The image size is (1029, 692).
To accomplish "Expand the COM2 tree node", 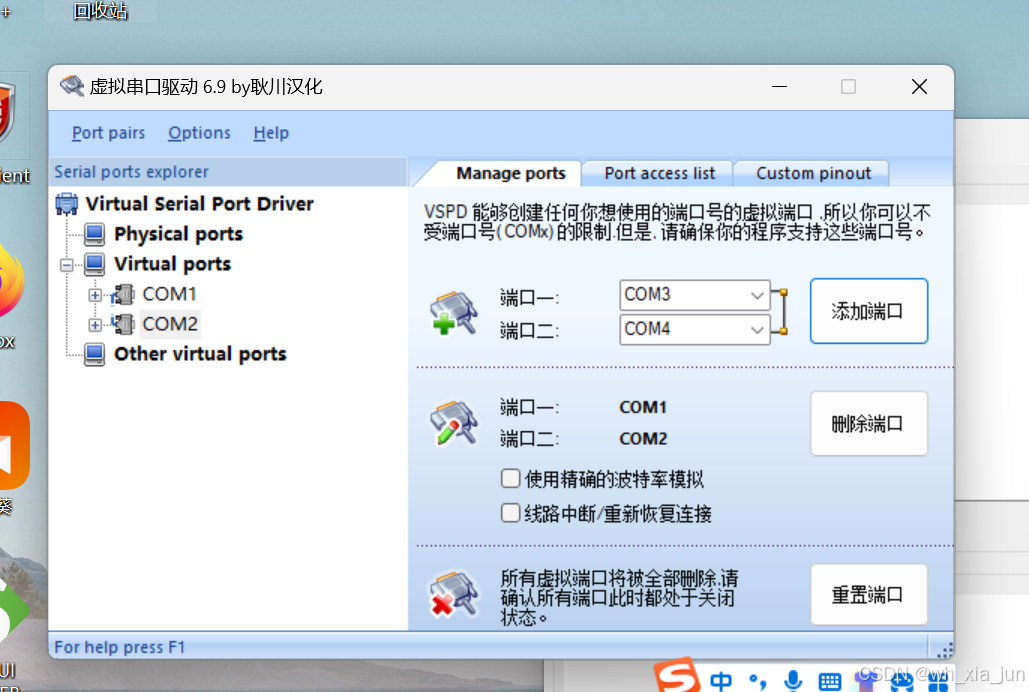I will (x=95, y=325).
